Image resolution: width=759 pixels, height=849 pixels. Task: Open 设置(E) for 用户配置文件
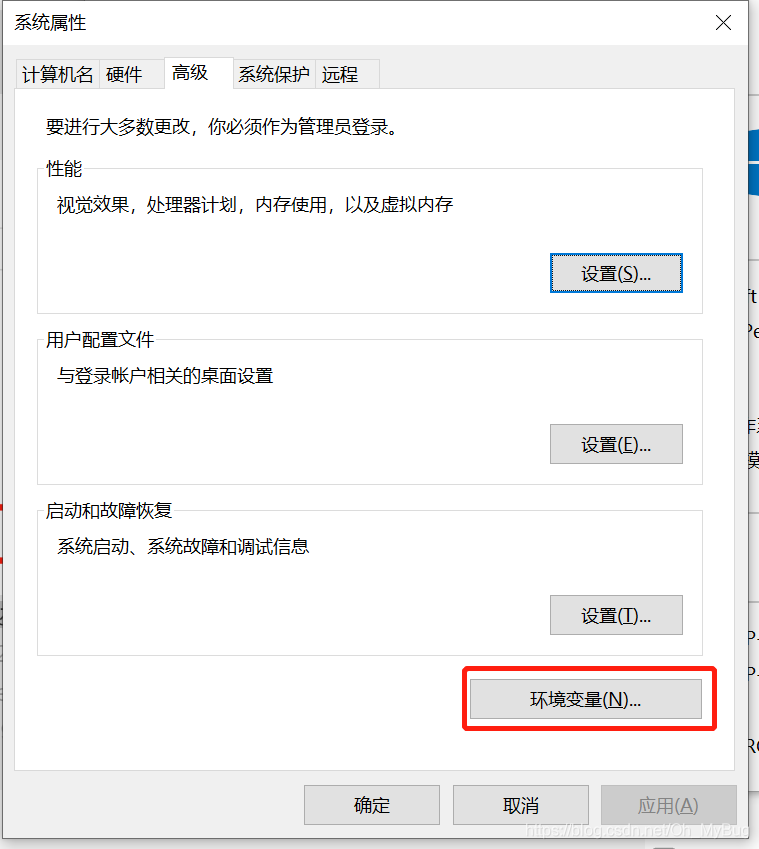[616, 444]
